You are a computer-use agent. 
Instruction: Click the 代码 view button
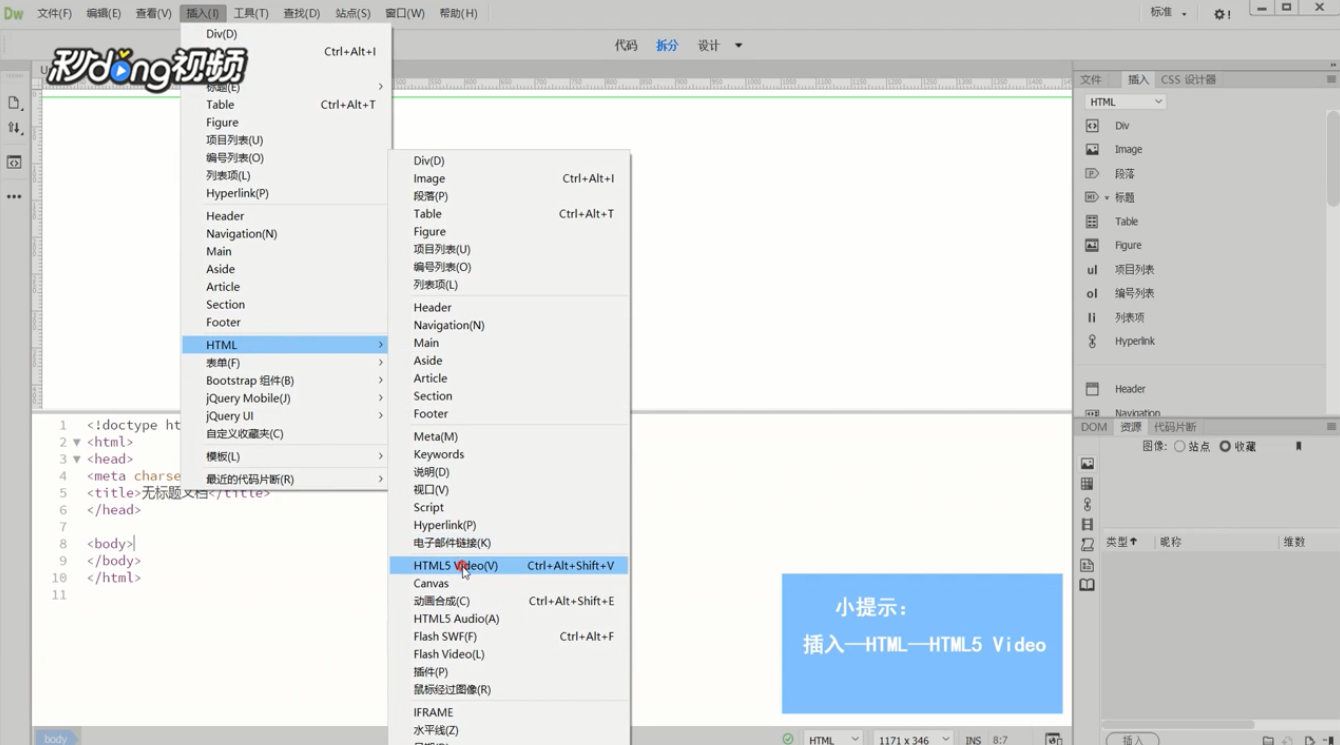click(626, 46)
